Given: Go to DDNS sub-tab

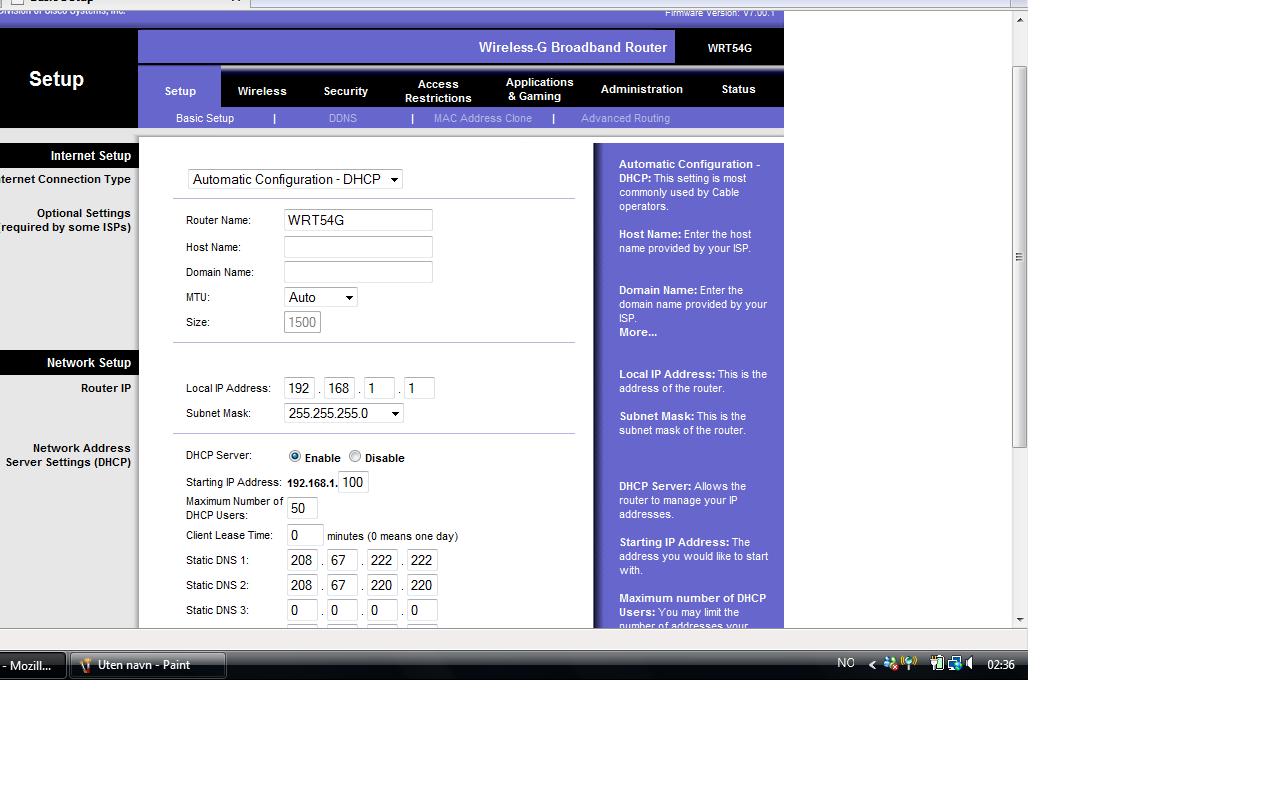Looking at the screenshot, I should (342, 118).
